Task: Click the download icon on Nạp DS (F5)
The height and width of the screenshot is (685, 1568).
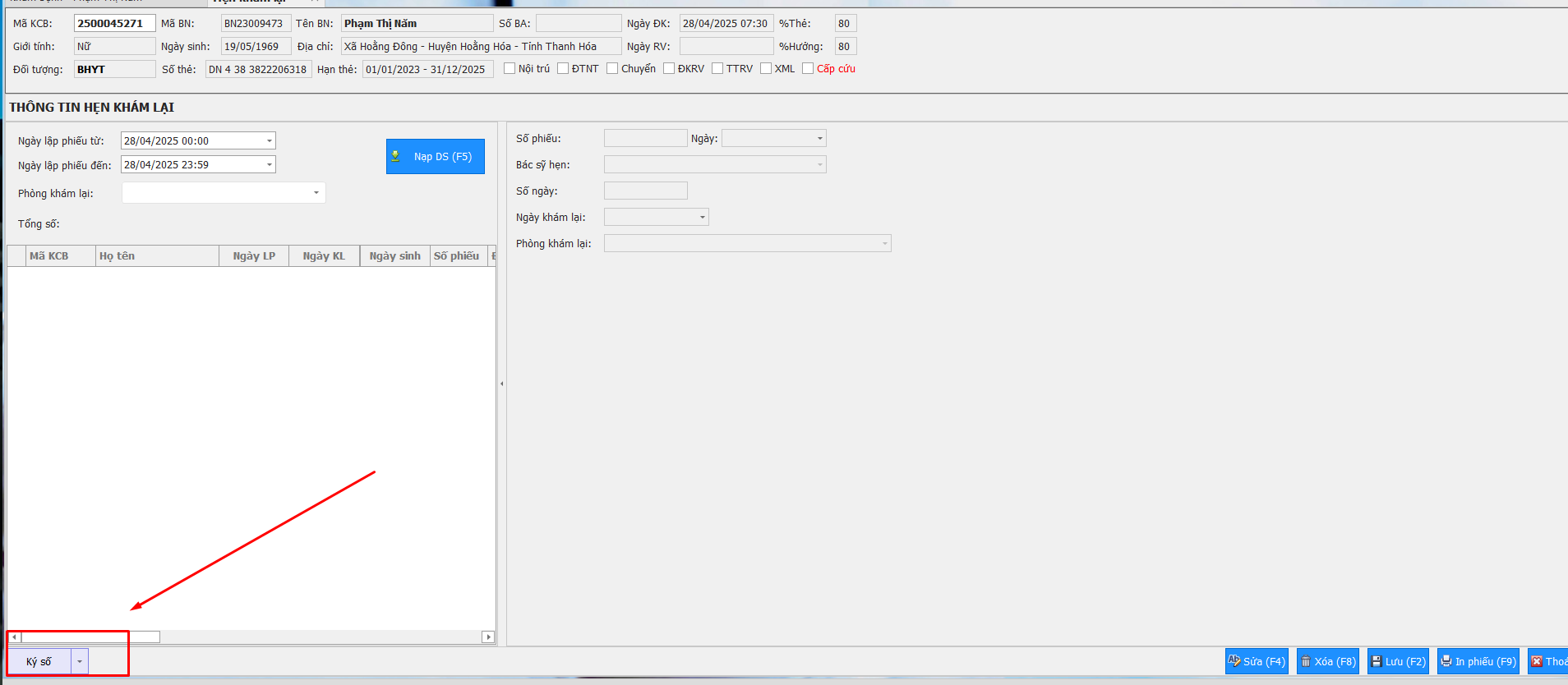Action: point(396,156)
